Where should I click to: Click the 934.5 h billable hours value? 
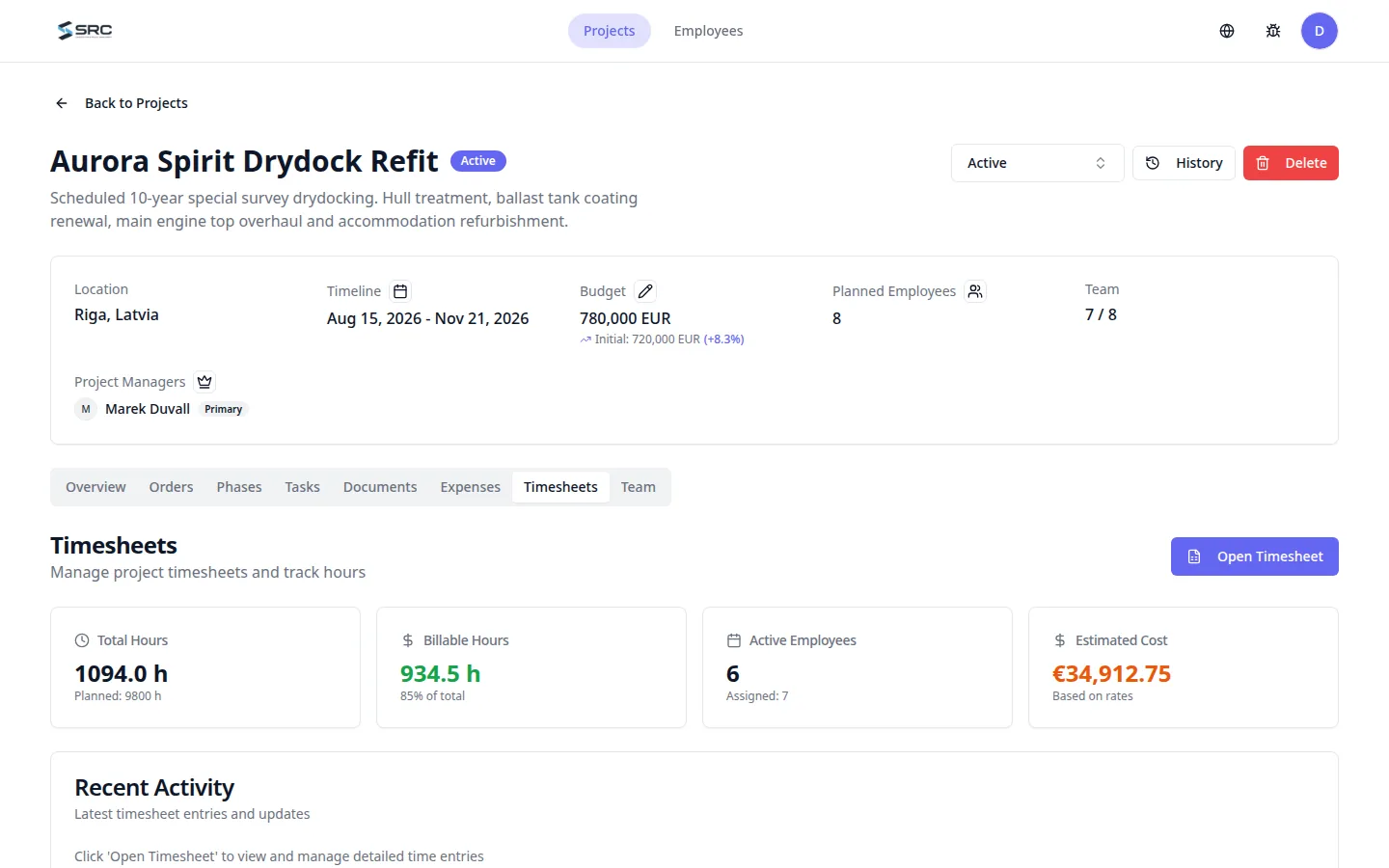pyautogui.click(x=441, y=673)
